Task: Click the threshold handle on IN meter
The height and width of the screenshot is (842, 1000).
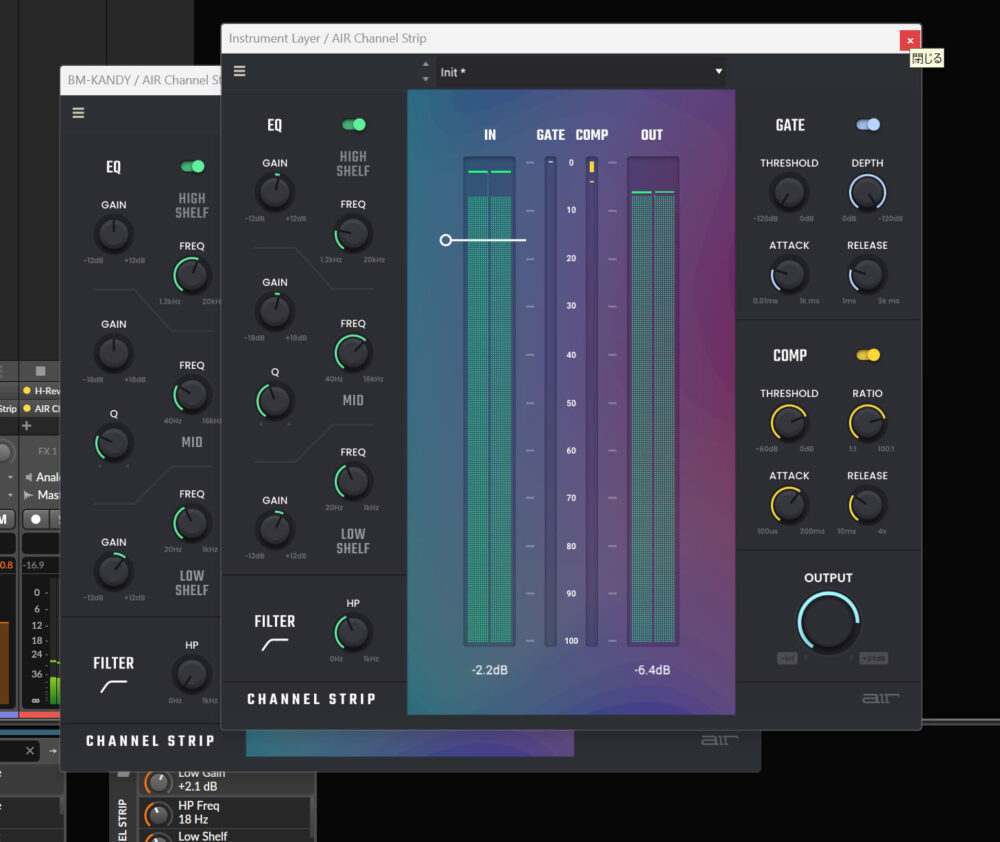Action: pyautogui.click(x=446, y=240)
